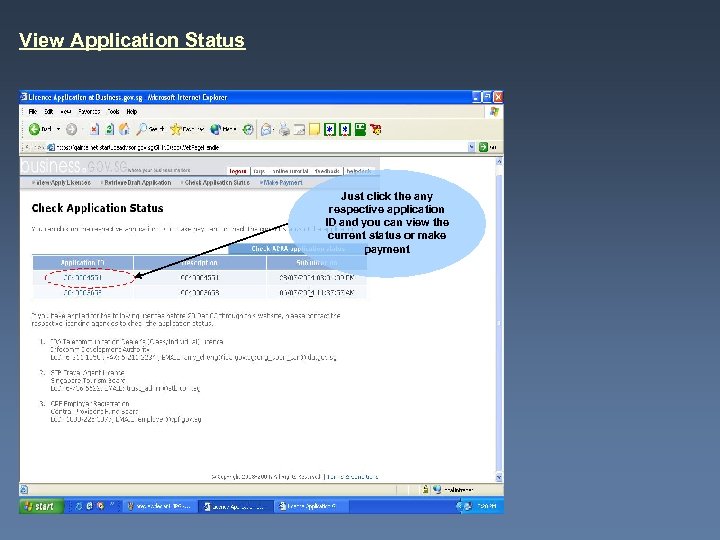Open the circled application ID link in first row

(83, 278)
